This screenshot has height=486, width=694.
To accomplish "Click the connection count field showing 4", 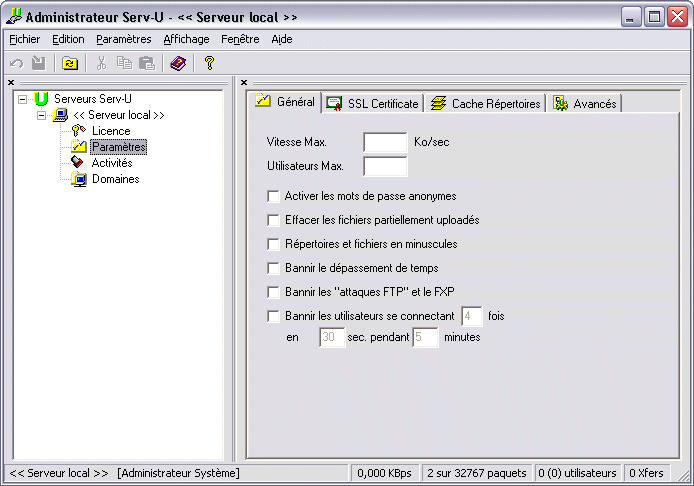I will click(471, 316).
